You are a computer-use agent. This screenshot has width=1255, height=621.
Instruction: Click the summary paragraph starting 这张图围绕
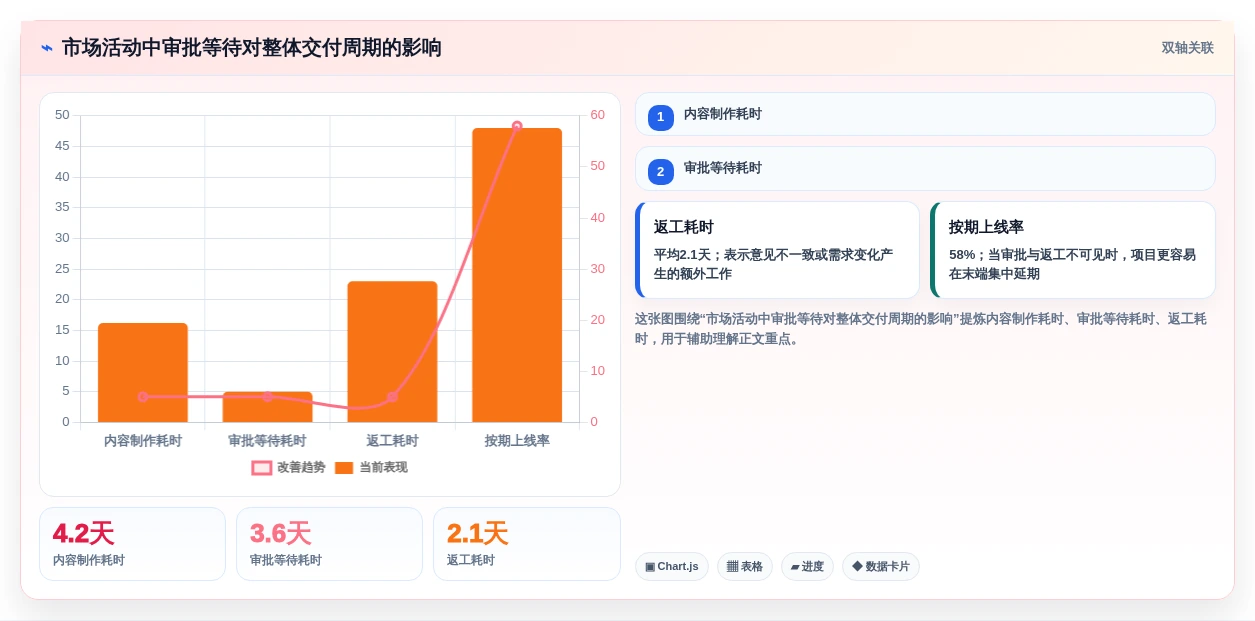coord(921,329)
